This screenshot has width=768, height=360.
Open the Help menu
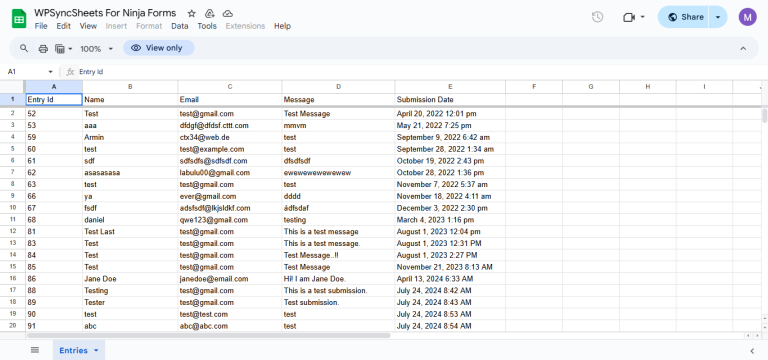[x=283, y=26]
